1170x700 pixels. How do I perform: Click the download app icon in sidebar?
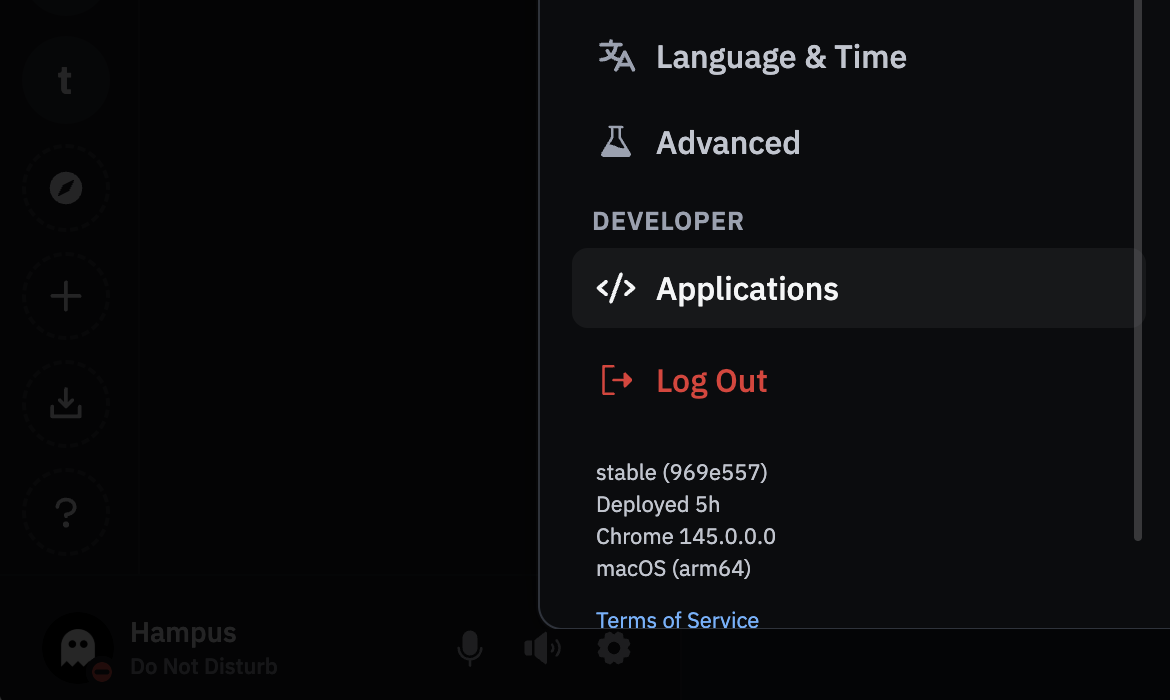(x=66, y=404)
